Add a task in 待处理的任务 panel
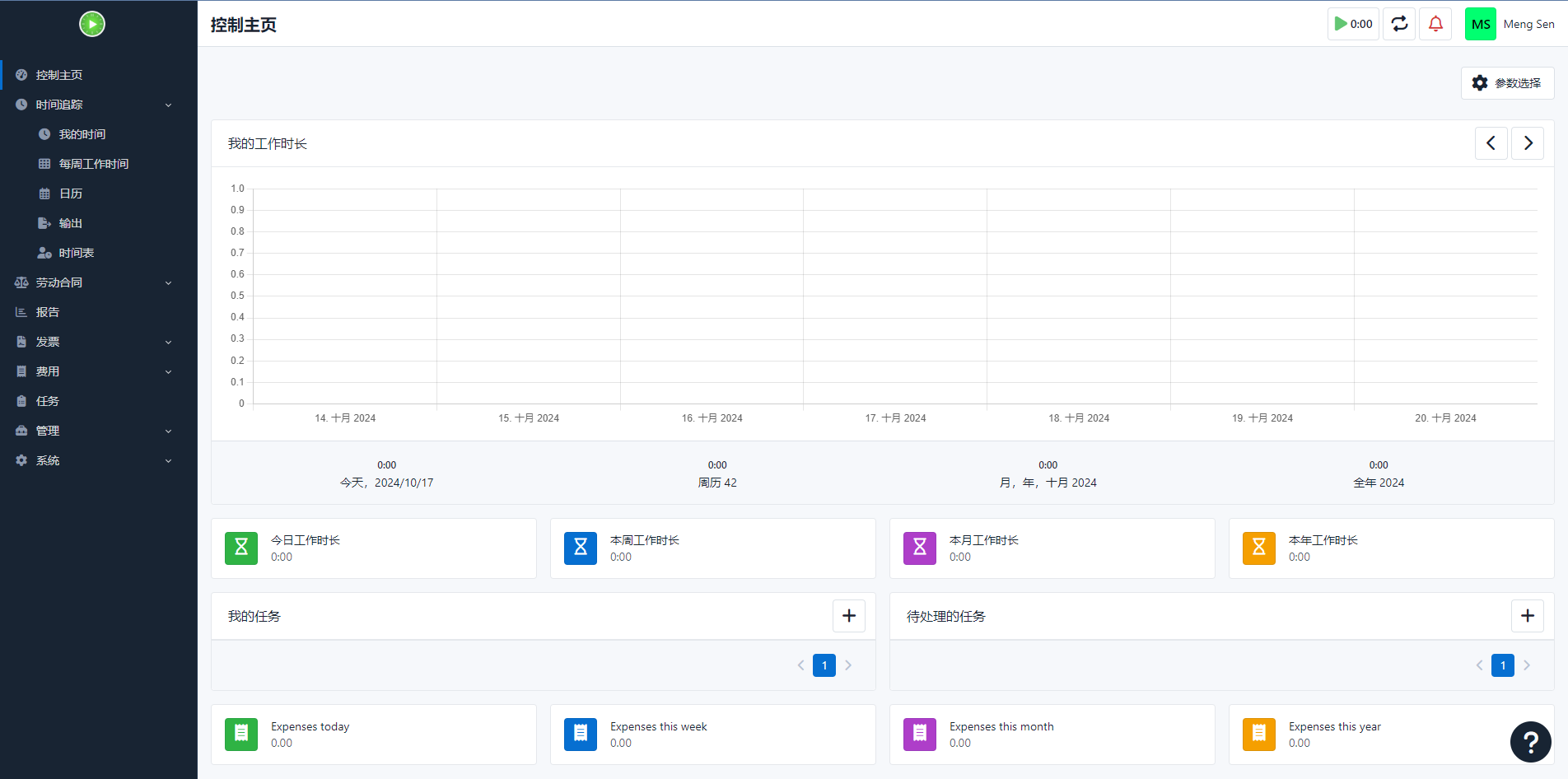This screenshot has height=779, width=1568. (x=1527, y=616)
